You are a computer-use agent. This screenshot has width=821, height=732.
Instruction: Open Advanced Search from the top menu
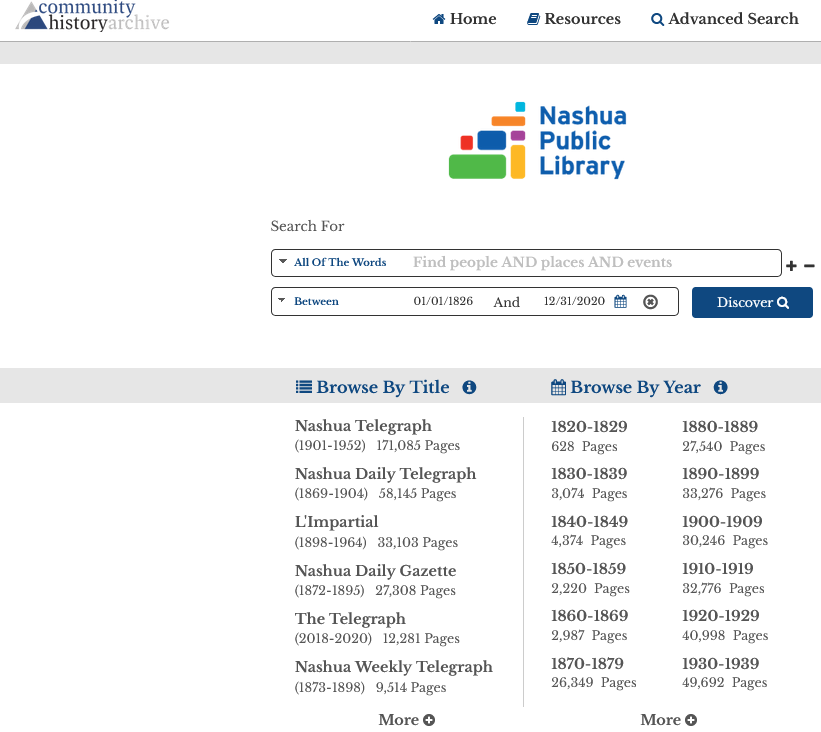724,19
